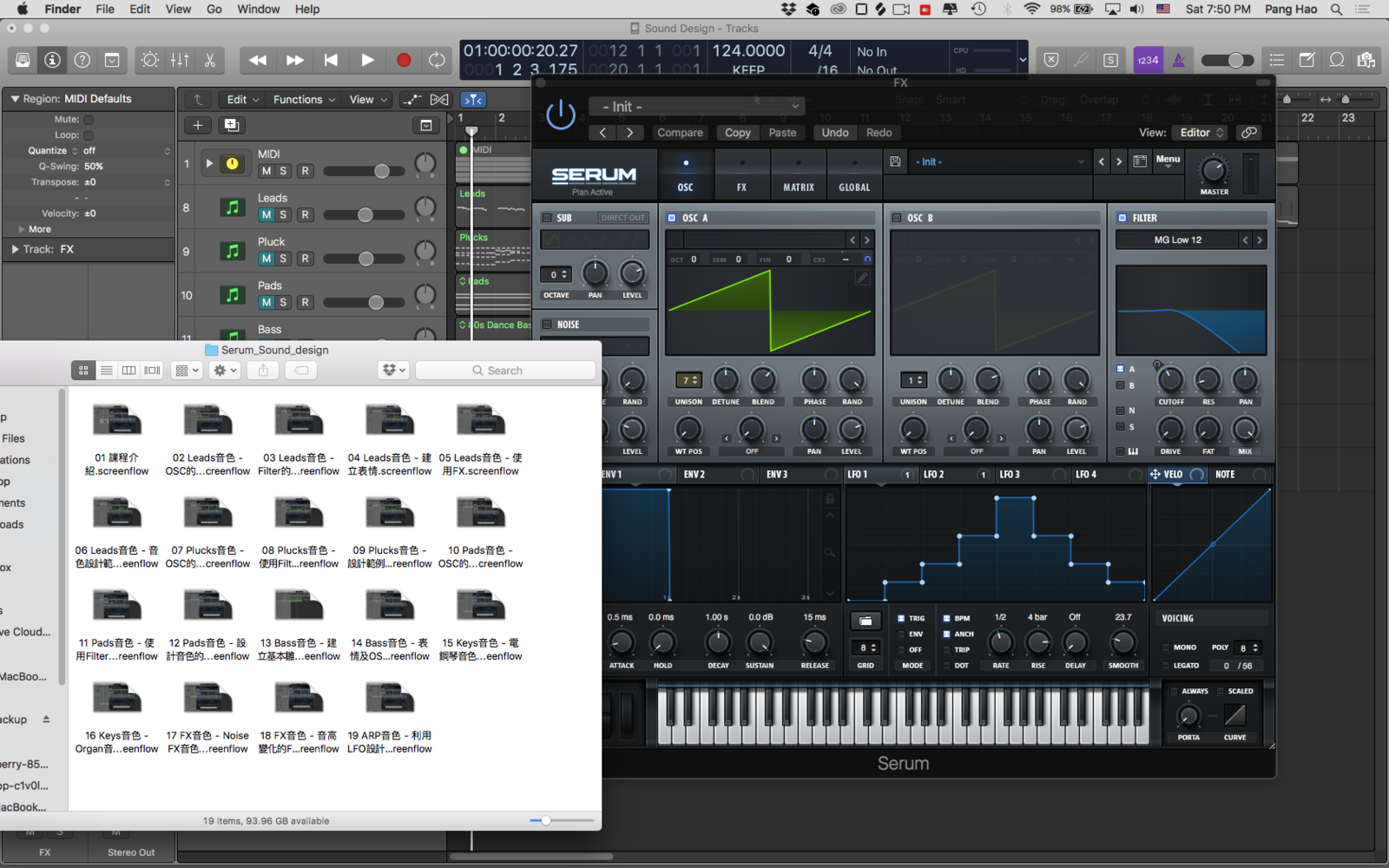Screen dimensions: 1389x868
Task: Open the Tracks View dropdown
Action: pos(368,100)
